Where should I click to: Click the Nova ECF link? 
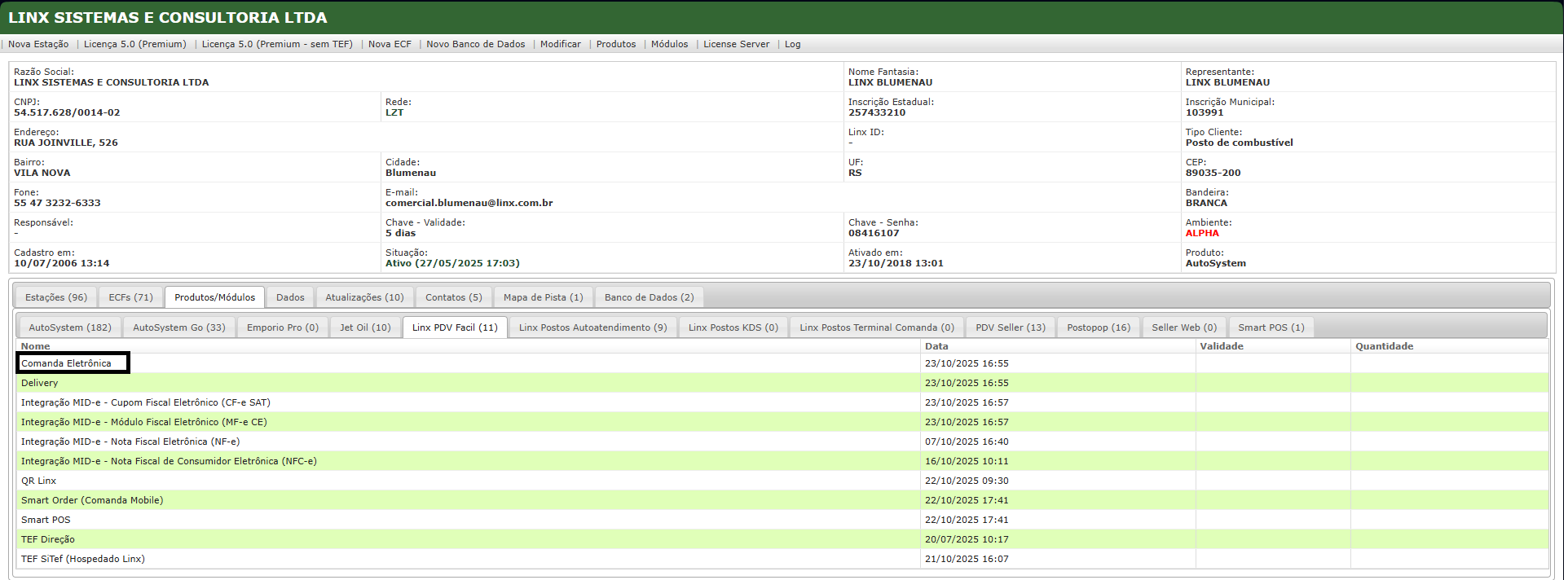tap(390, 44)
